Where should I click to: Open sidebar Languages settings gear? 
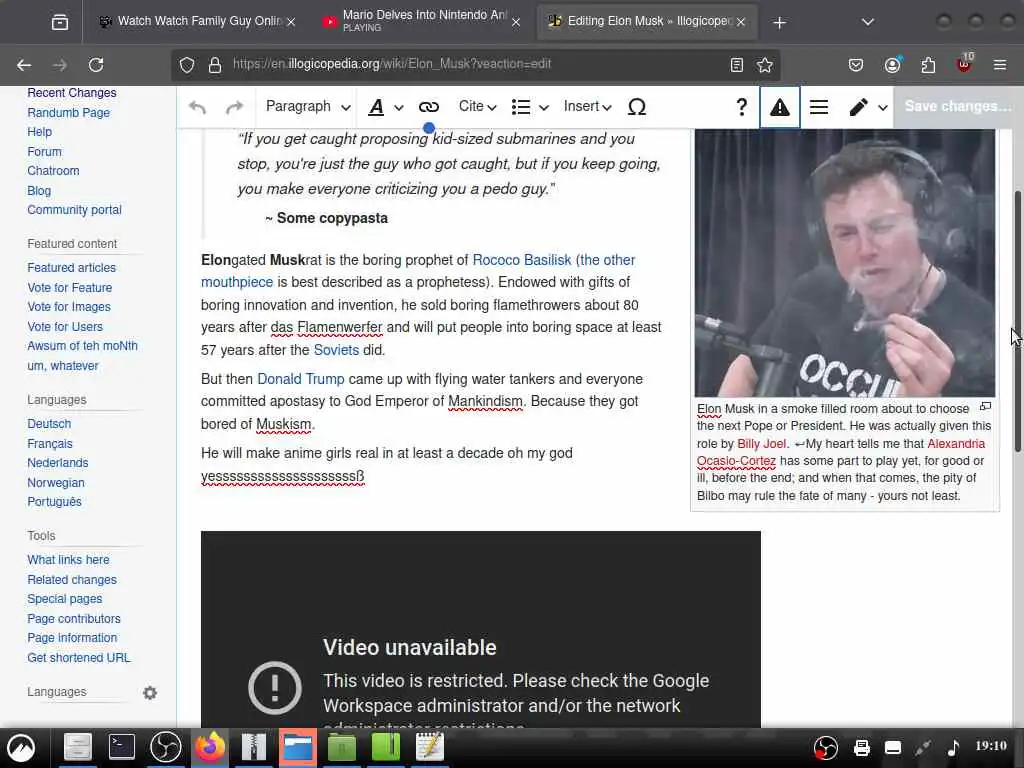(150, 692)
